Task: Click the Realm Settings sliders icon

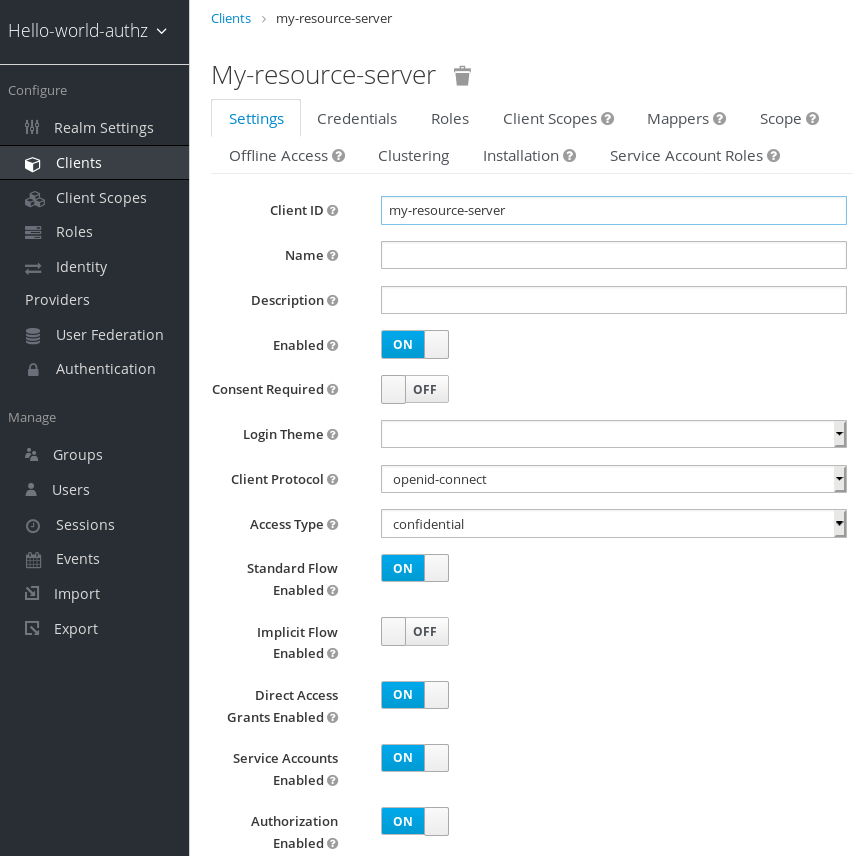Action: [x=33, y=128]
